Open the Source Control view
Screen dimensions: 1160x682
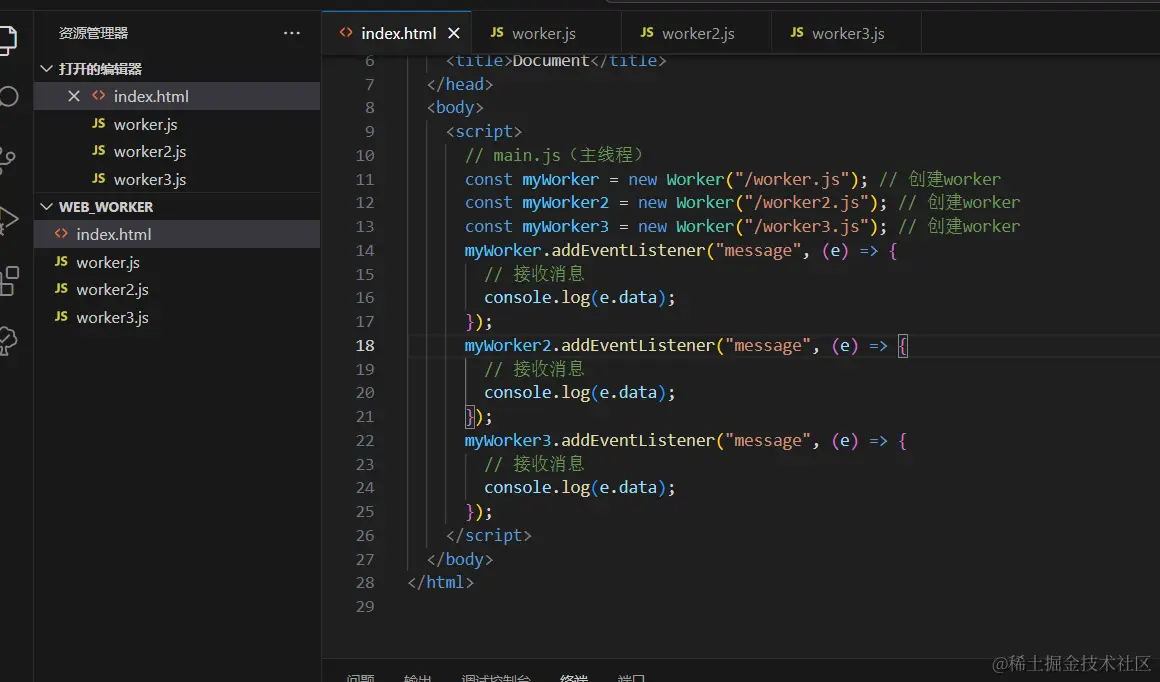[7, 159]
